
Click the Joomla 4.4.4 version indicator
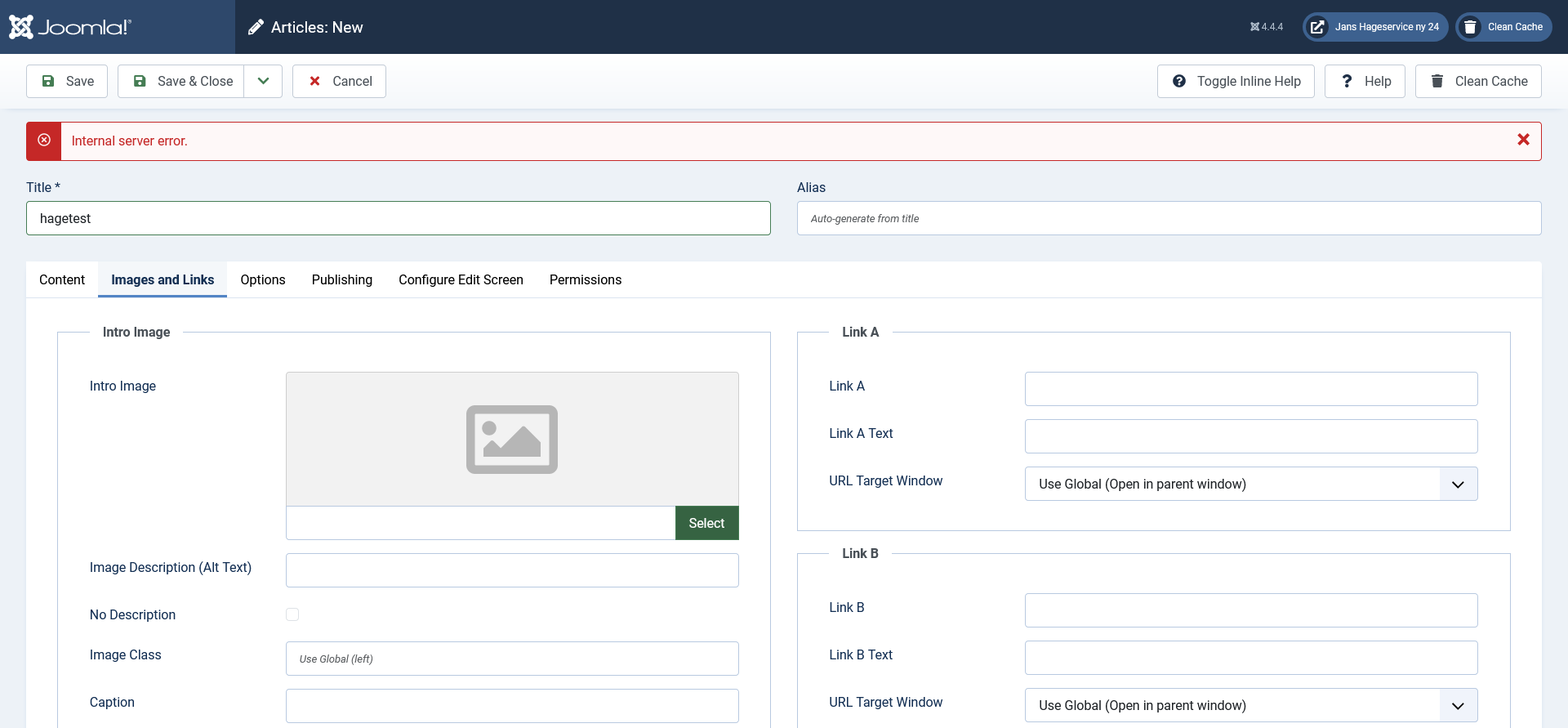1266,27
